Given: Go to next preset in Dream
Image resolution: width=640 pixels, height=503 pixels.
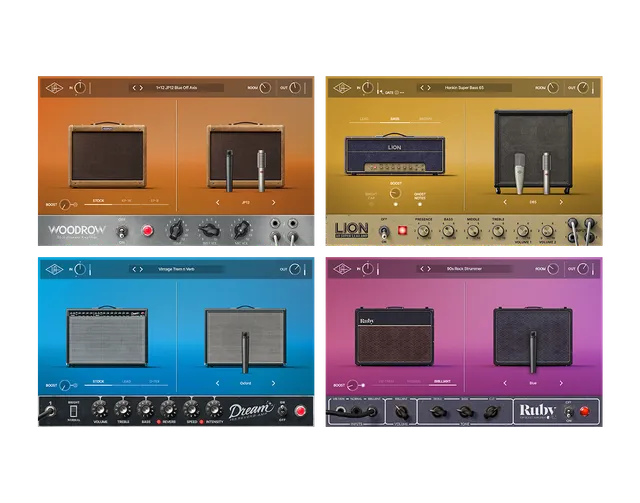Looking at the screenshot, I should (141, 269).
